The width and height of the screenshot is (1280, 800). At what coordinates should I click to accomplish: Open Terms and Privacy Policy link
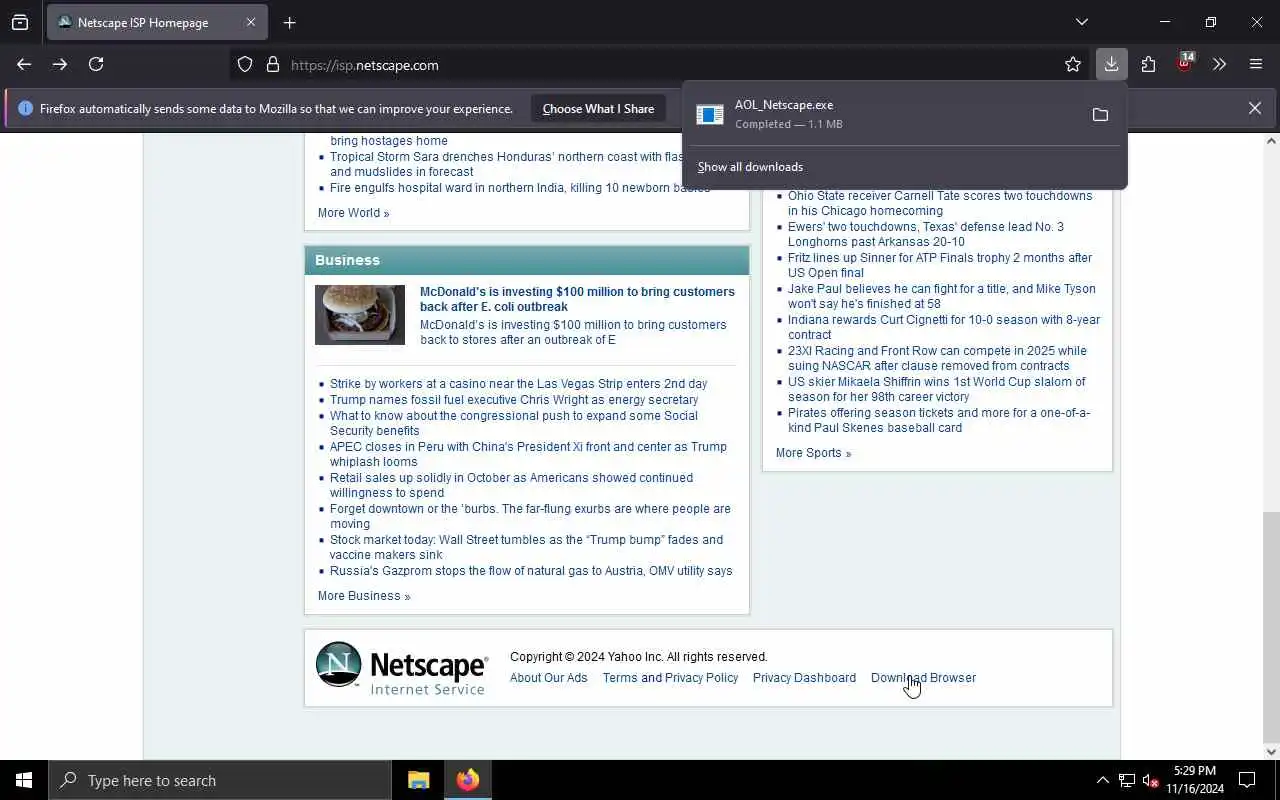point(670,678)
